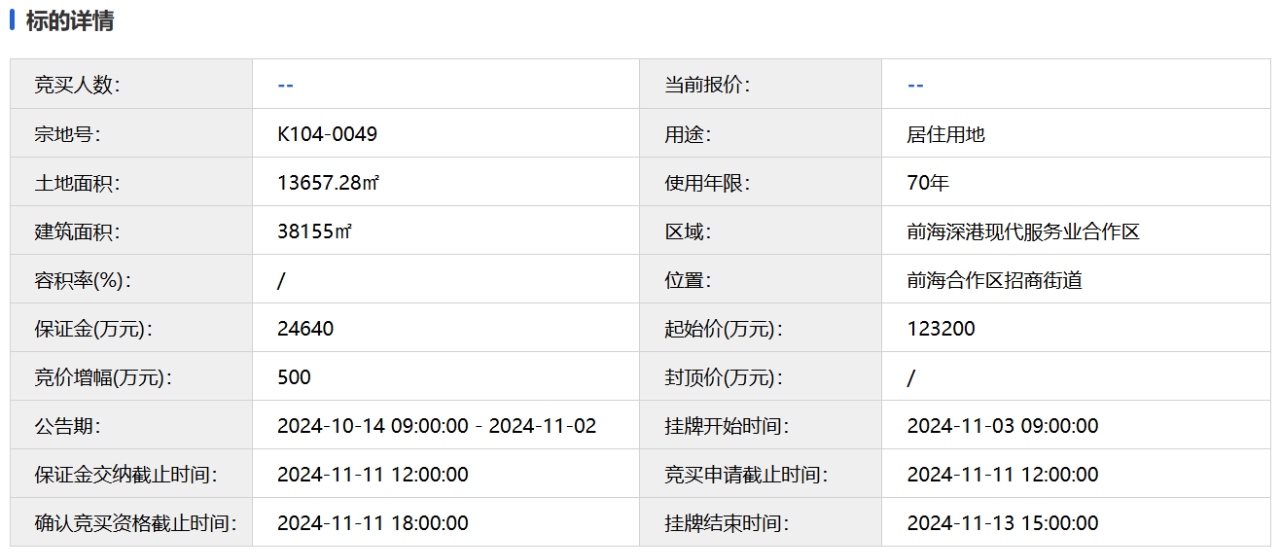Click the 当前报价 dashes value
Image resolution: width=1280 pixels, height=556 pixels.
click(915, 85)
